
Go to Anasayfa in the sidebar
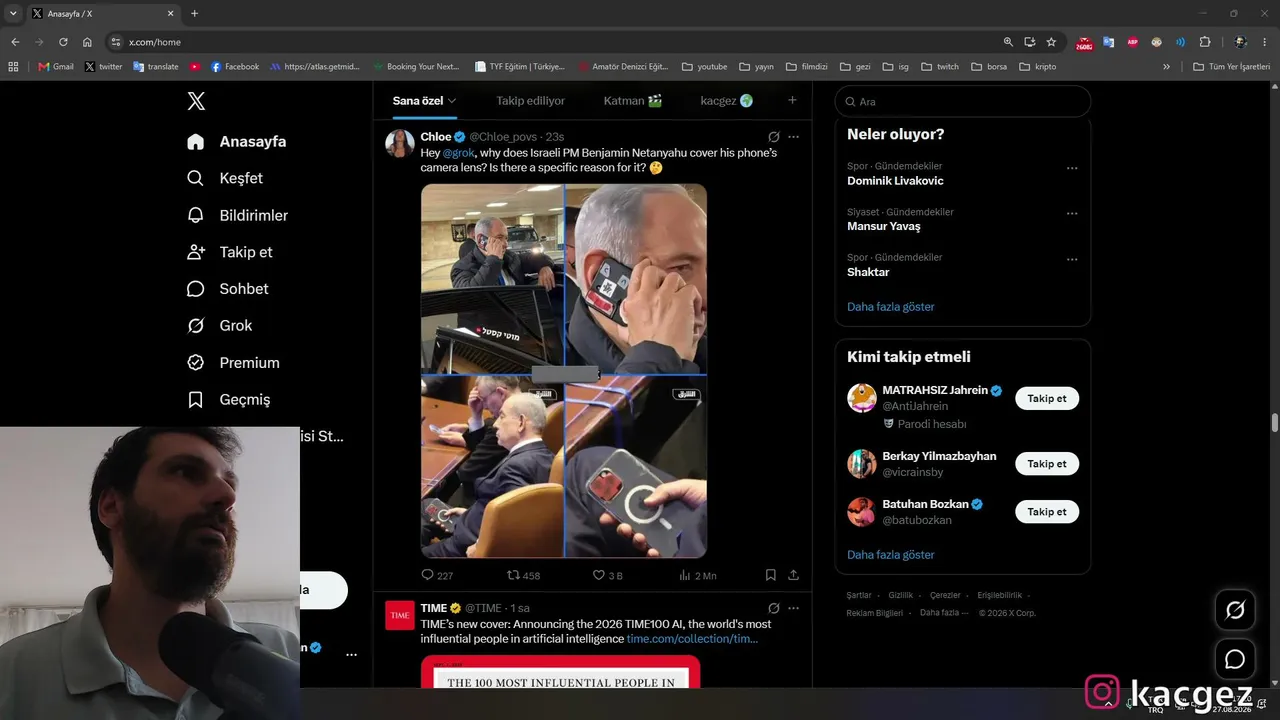point(237,142)
